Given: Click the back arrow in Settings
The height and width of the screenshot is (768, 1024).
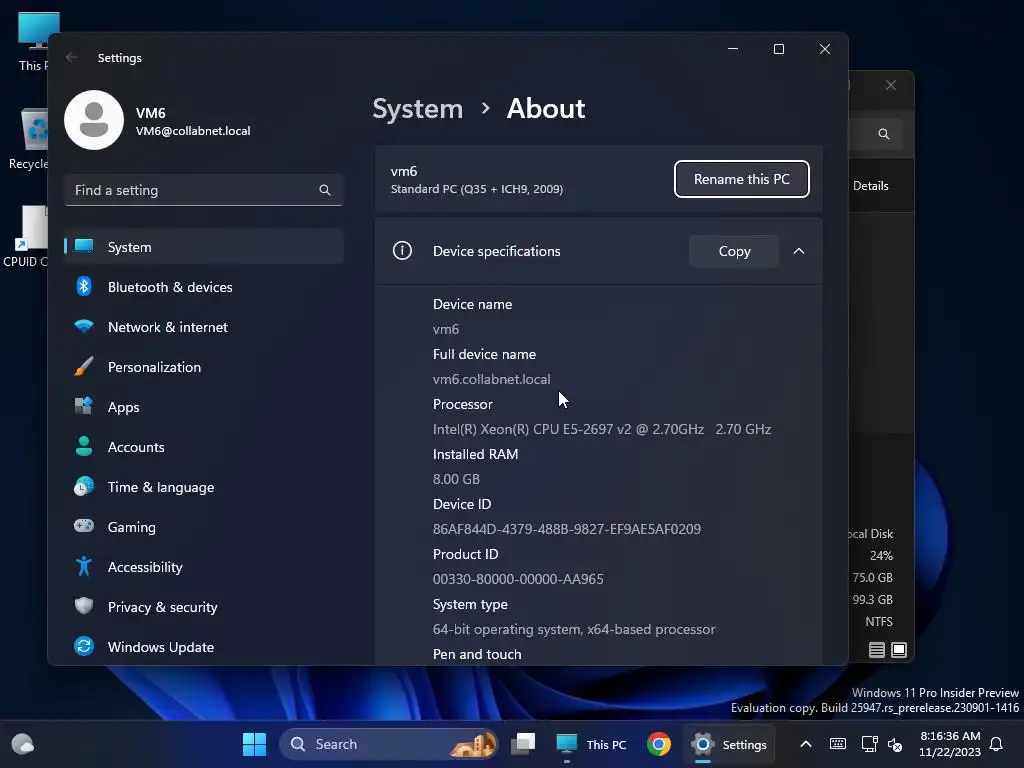Looking at the screenshot, I should point(72,57).
